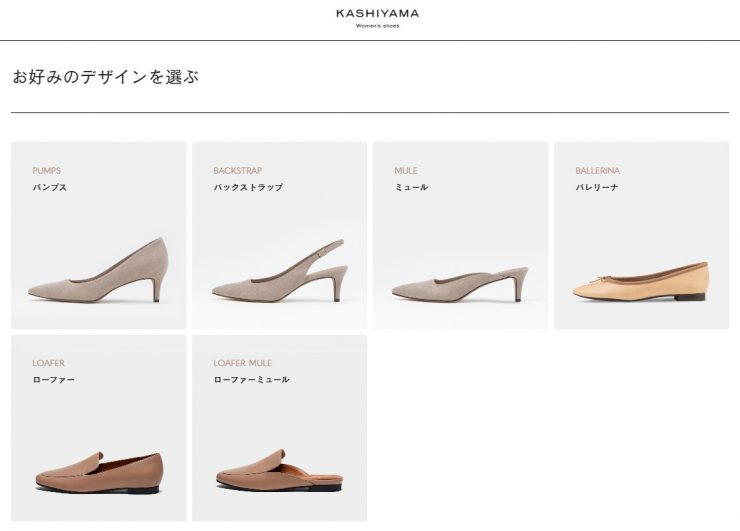This screenshot has width=740, height=531.
Task: Pick the gray suede mule shoe image
Action: coord(459,282)
